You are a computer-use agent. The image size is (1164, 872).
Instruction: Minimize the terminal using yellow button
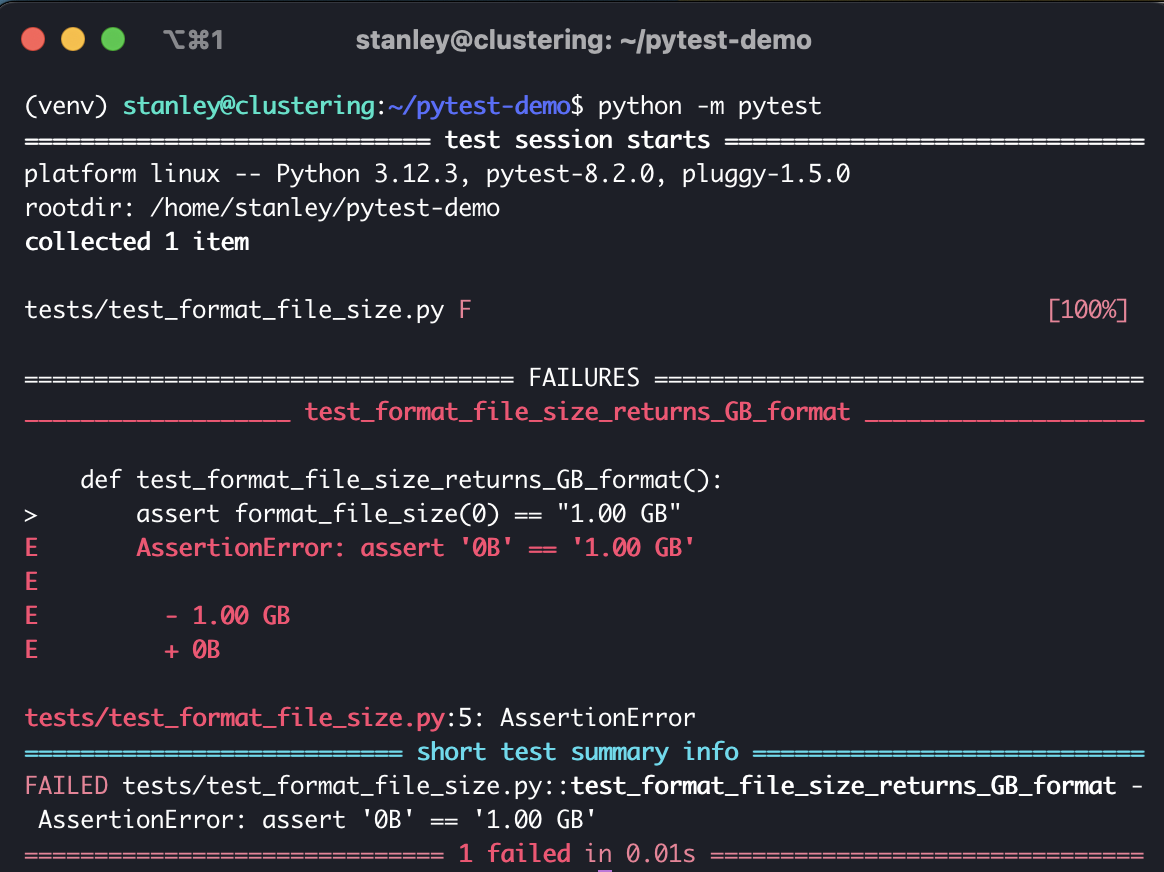[73, 40]
